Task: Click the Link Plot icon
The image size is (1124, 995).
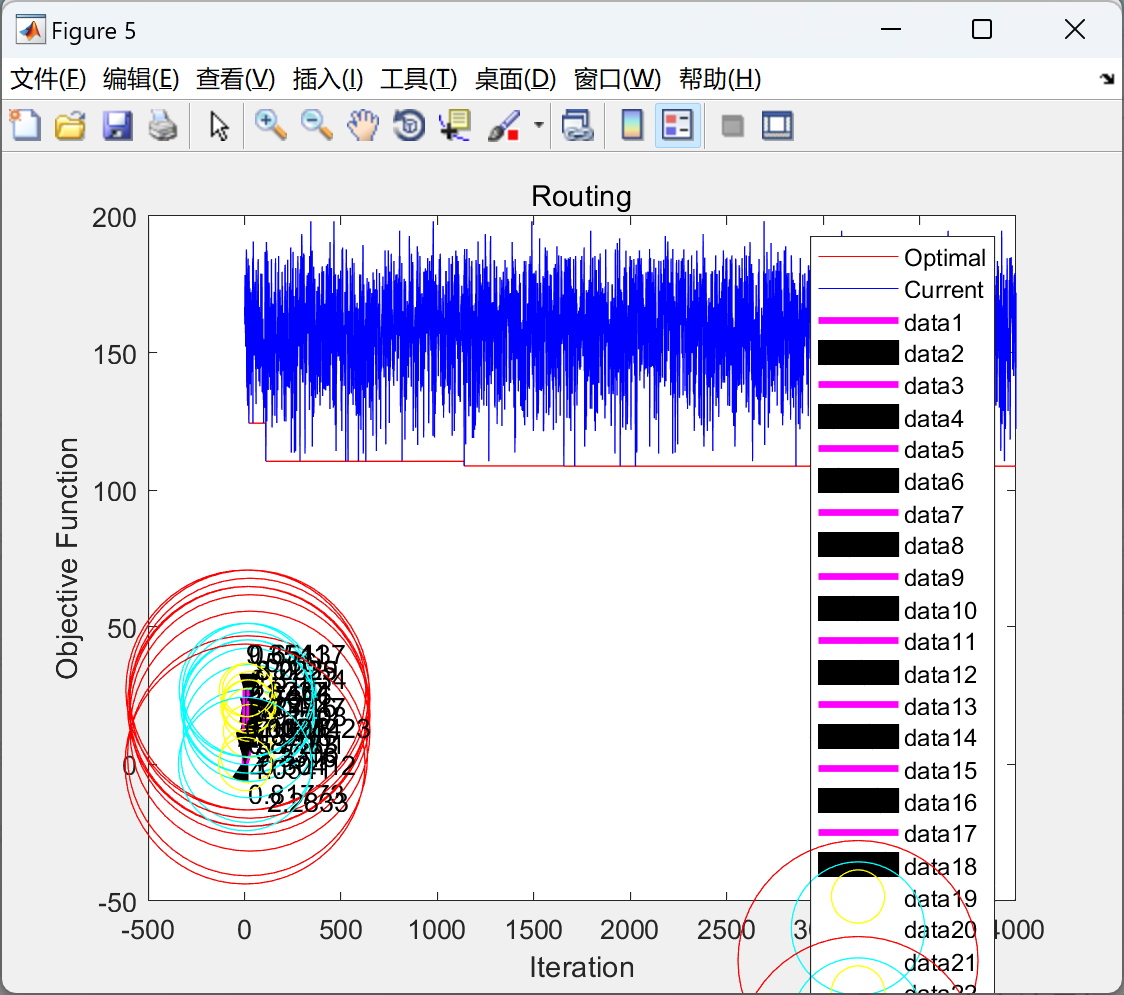Action: 577,125
